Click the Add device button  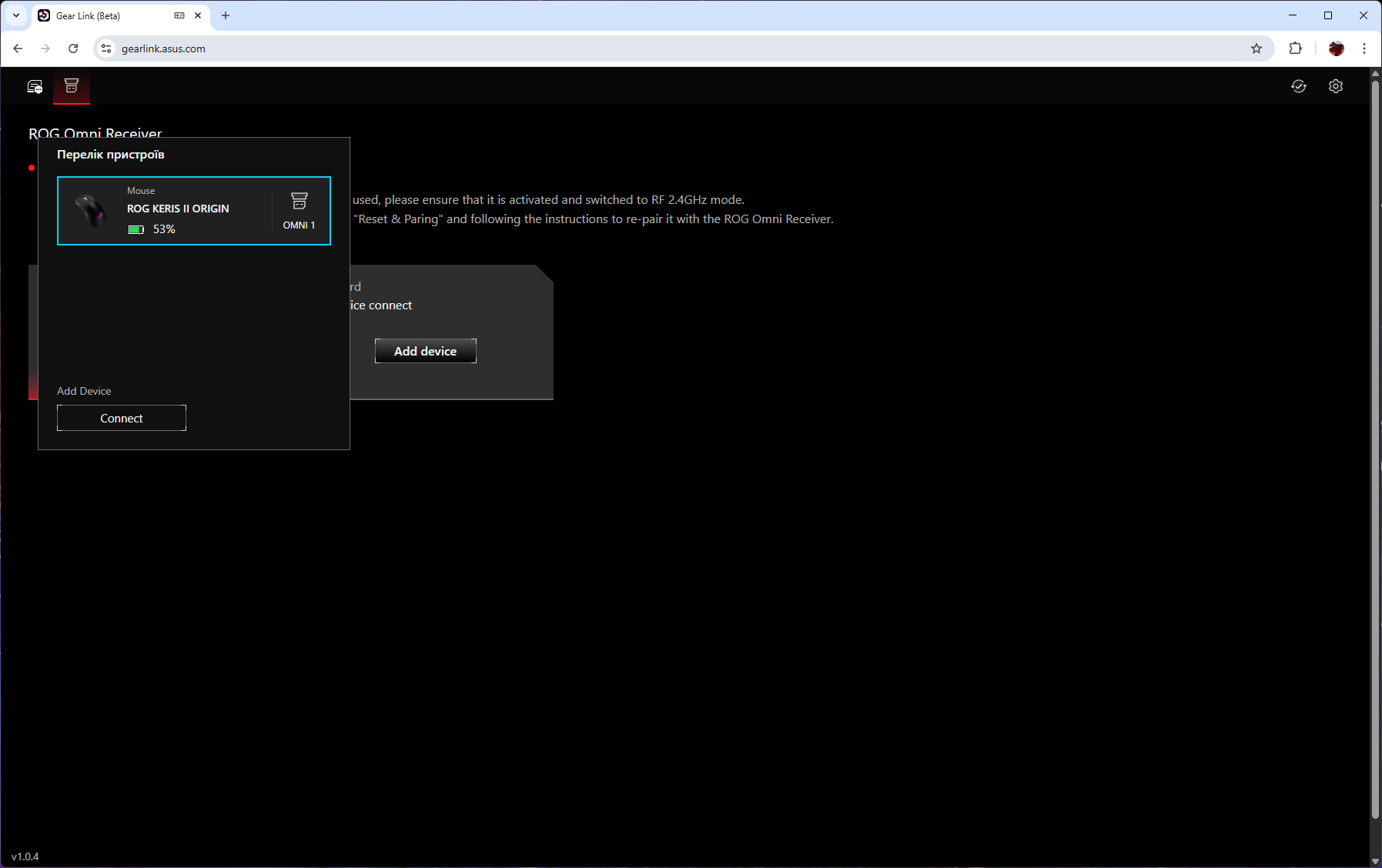[426, 351]
